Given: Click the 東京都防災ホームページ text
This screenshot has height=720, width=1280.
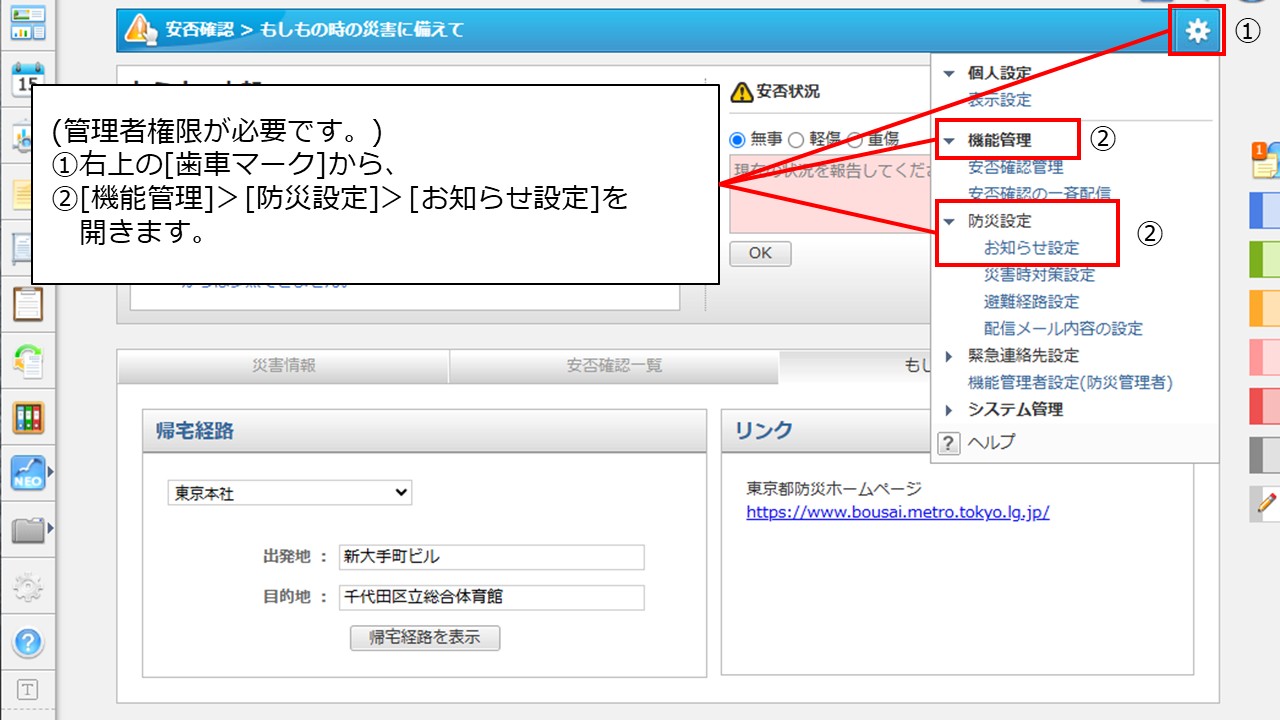Looking at the screenshot, I should pyautogui.click(x=834, y=489).
